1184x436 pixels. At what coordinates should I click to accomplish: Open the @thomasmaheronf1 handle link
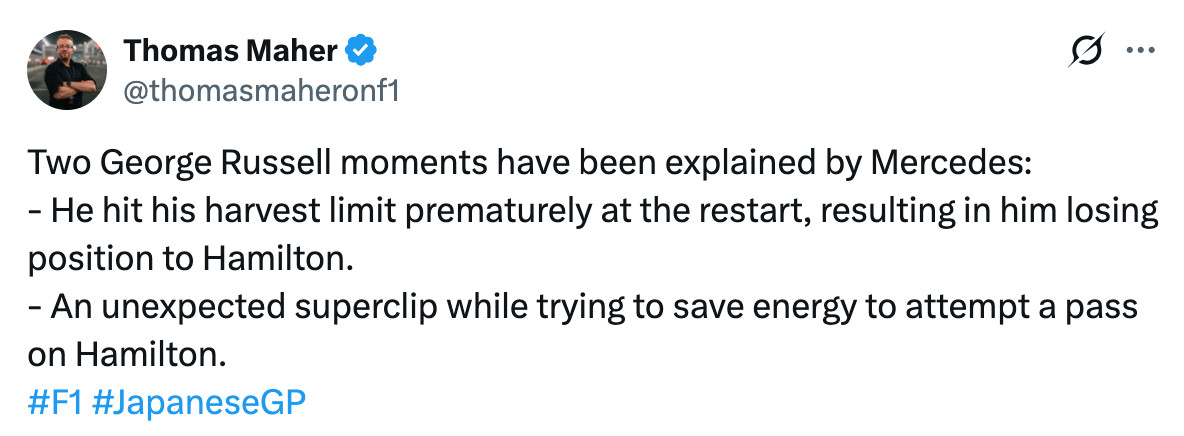(261, 90)
